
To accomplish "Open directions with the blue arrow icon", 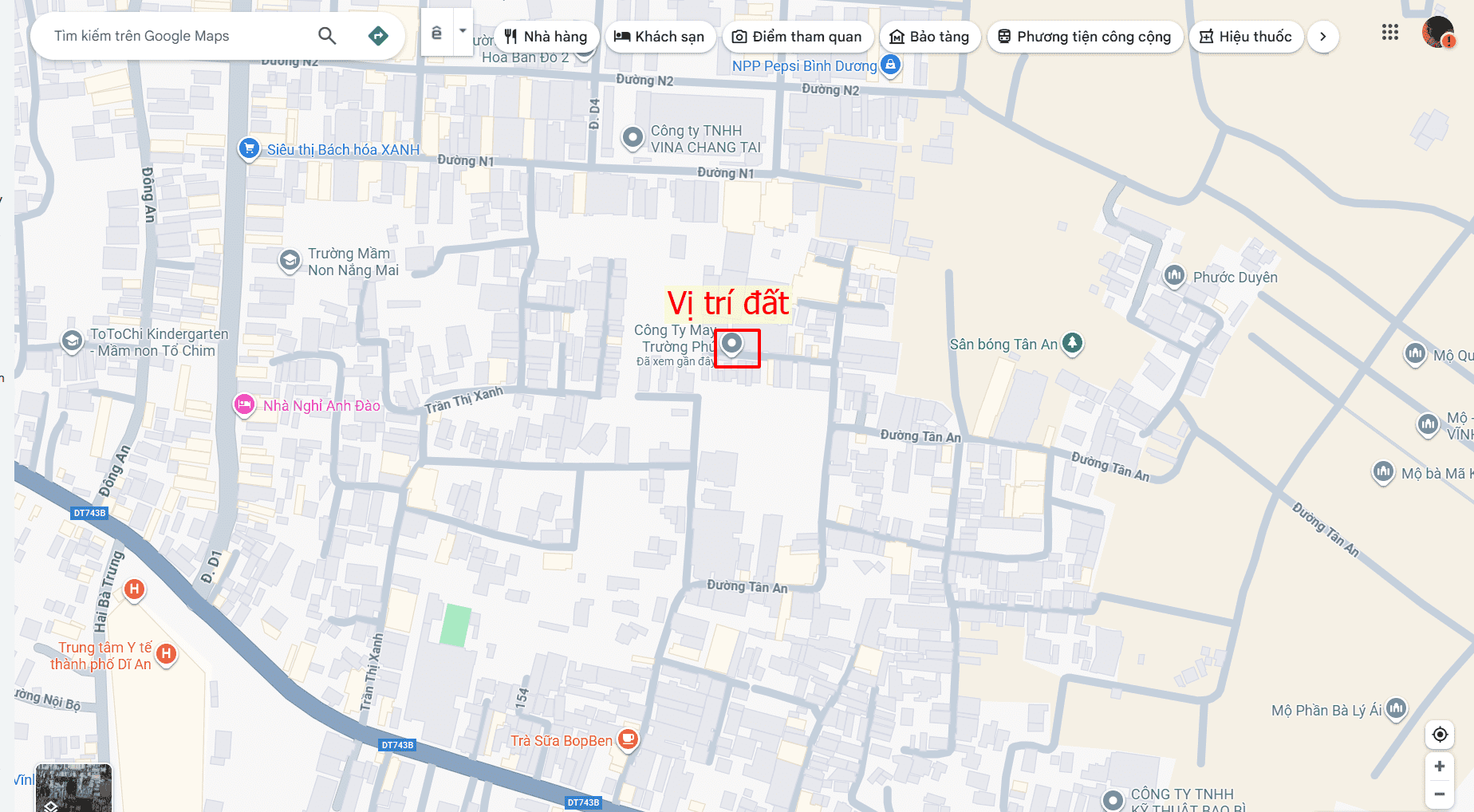I will (x=378, y=36).
